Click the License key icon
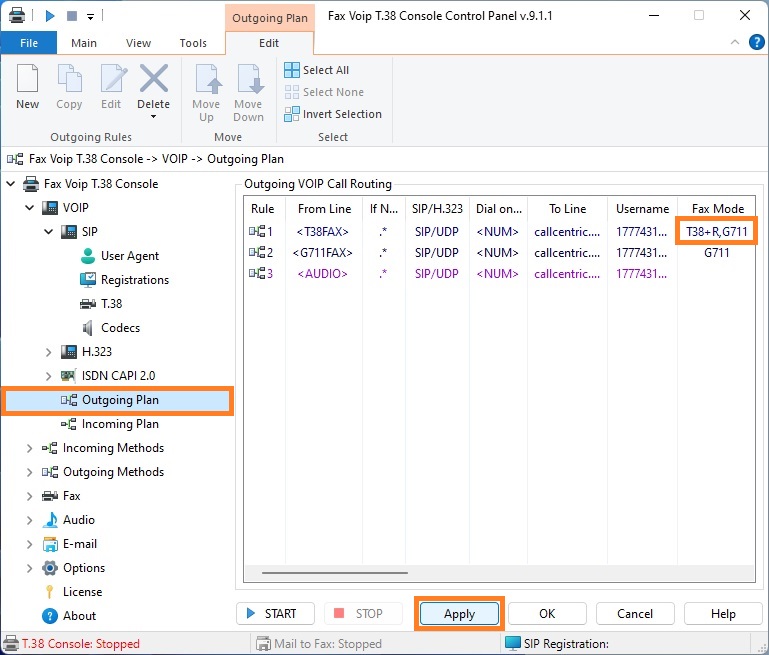This screenshot has width=769, height=655. tap(50, 592)
